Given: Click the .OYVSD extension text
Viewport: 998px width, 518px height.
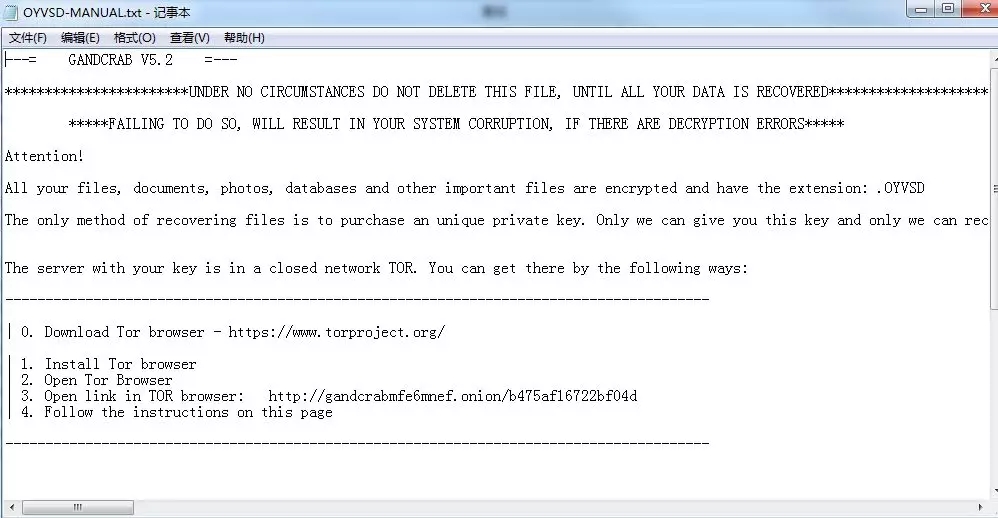Looking at the screenshot, I should click(901, 188).
